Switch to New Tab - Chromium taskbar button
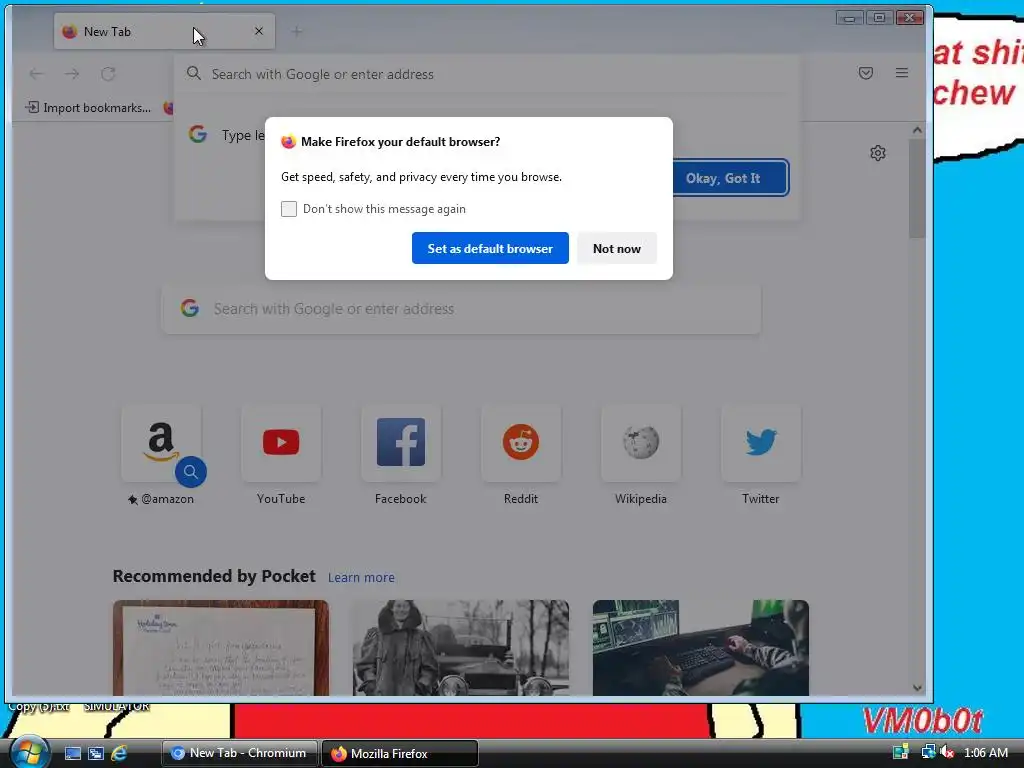This screenshot has width=1024, height=768. pos(240,753)
